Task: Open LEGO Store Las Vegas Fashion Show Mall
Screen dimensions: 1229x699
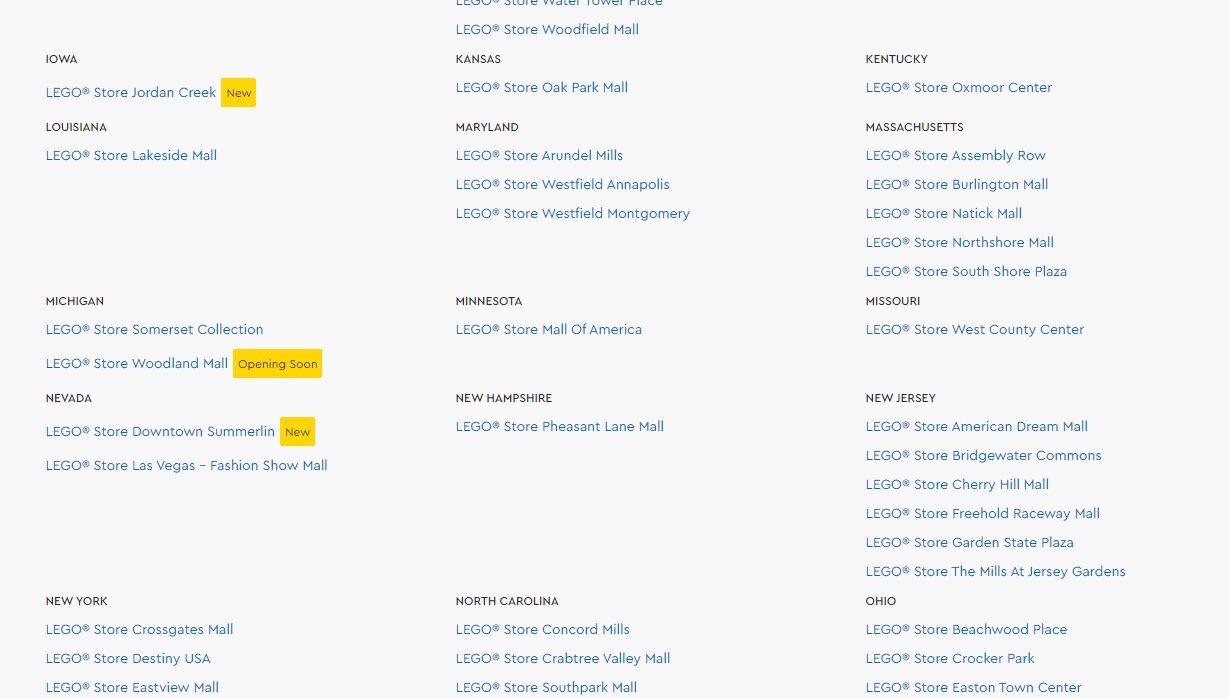Action: tap(187, 465)
